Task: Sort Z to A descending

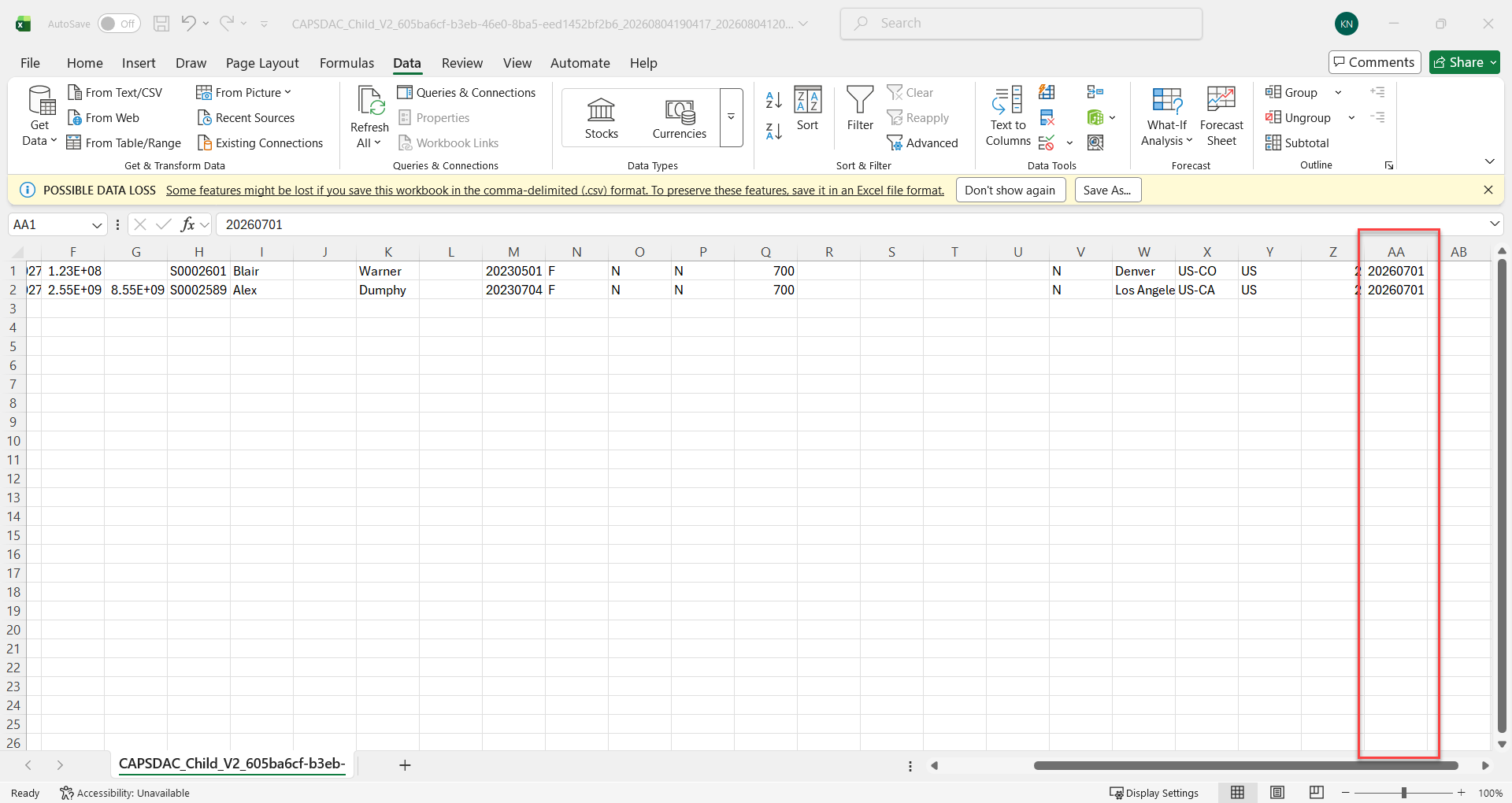Action: (x=774, y=131)
